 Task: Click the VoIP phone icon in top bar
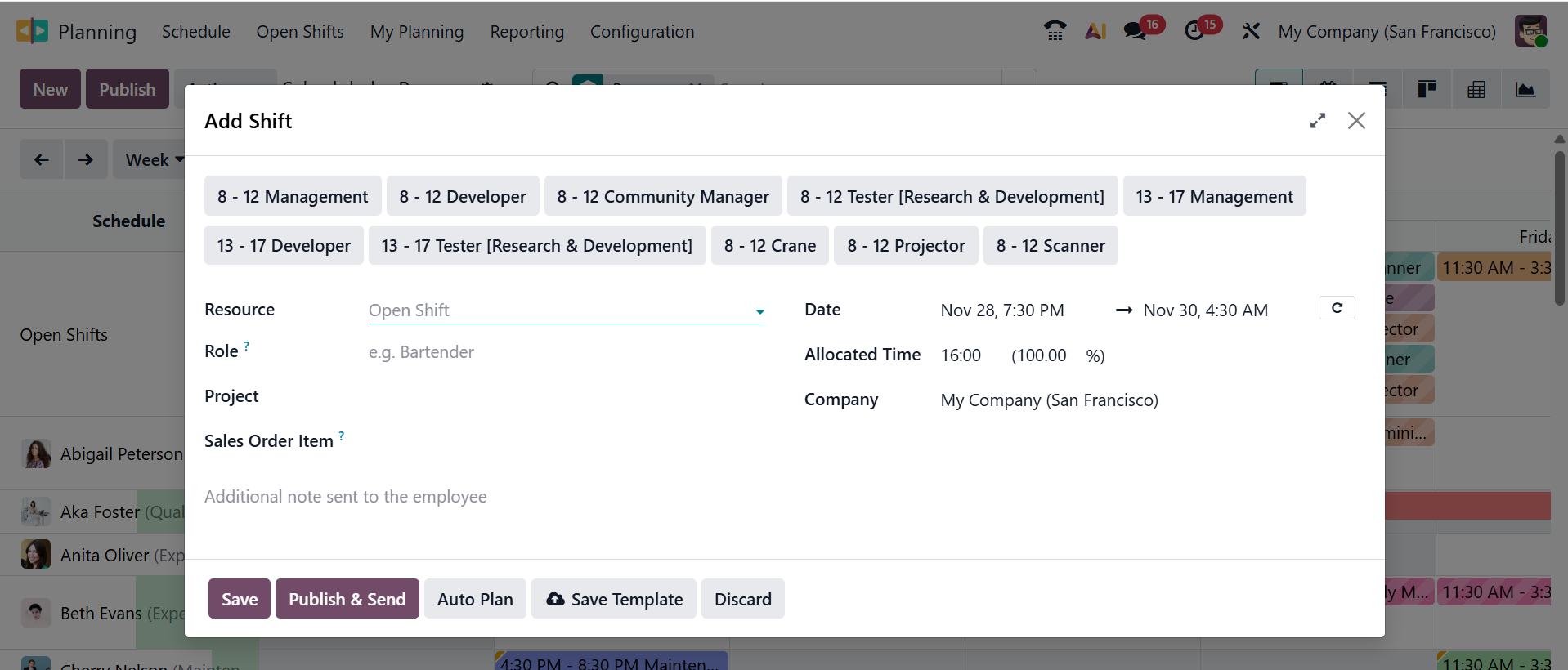coord(1055,31)
